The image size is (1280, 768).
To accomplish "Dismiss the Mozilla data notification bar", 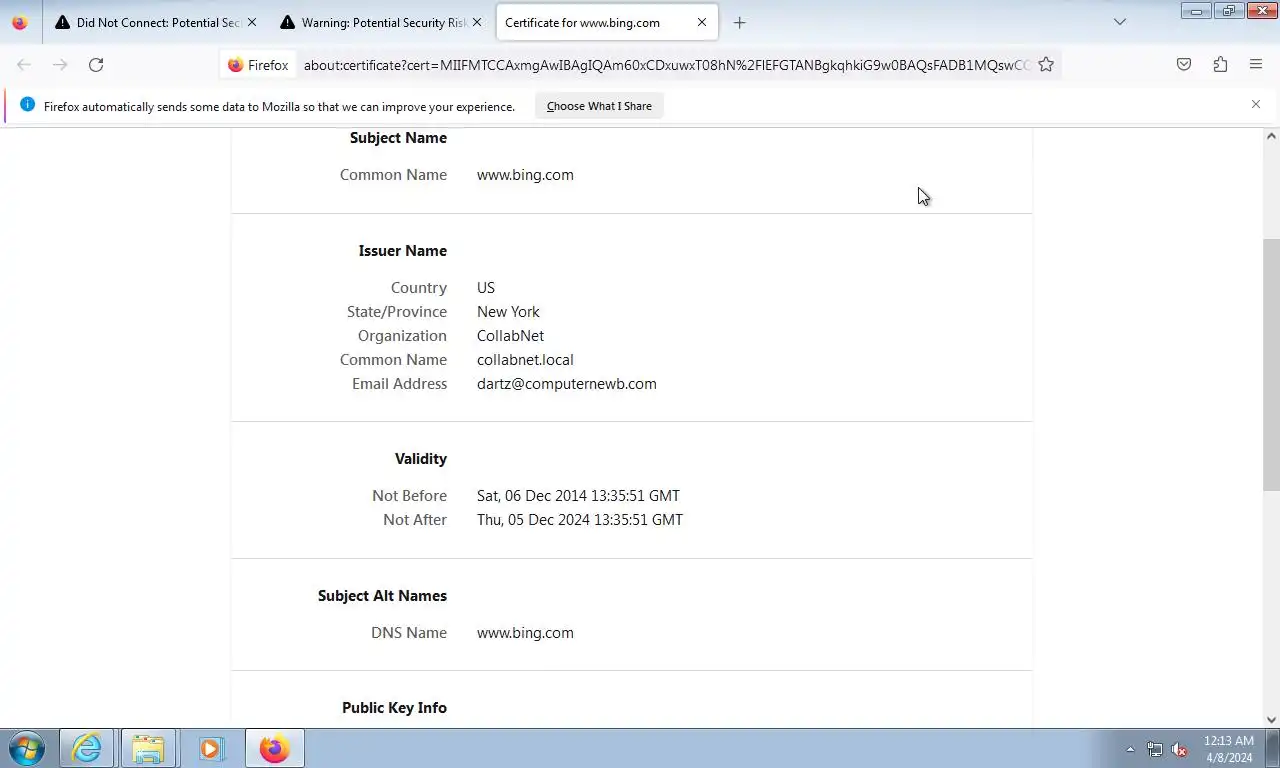I will tap(1256, 104).
